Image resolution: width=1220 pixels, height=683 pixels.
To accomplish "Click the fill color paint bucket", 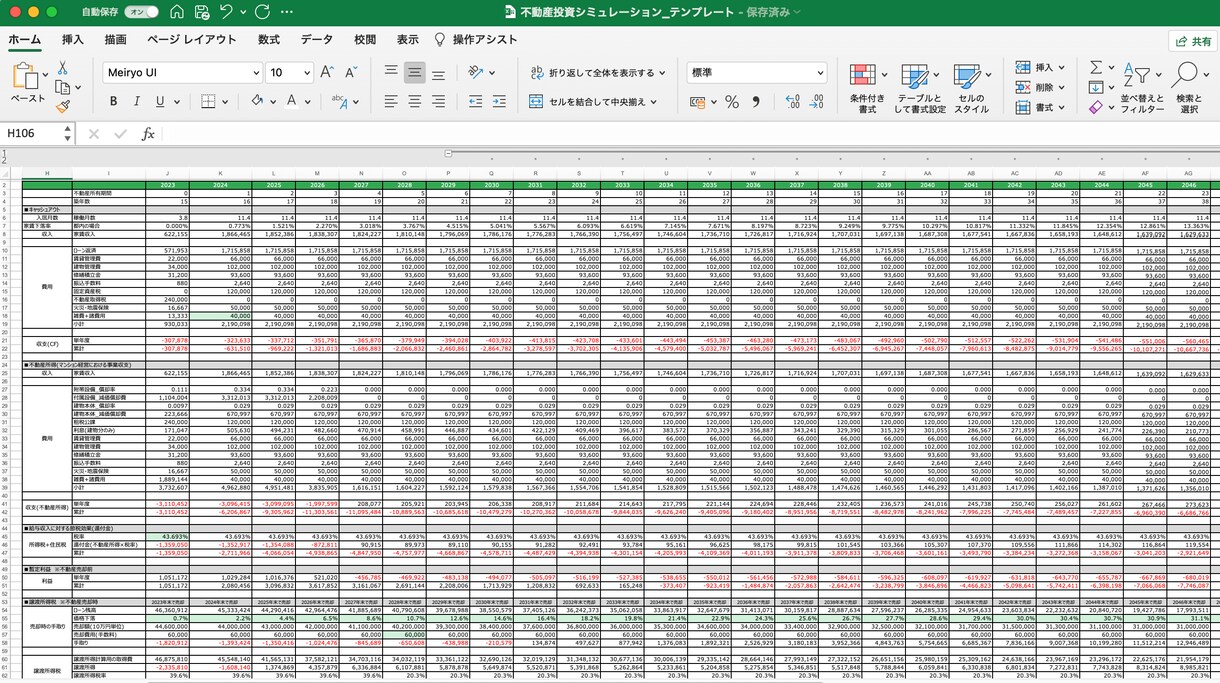I will [x=257, y=102].
